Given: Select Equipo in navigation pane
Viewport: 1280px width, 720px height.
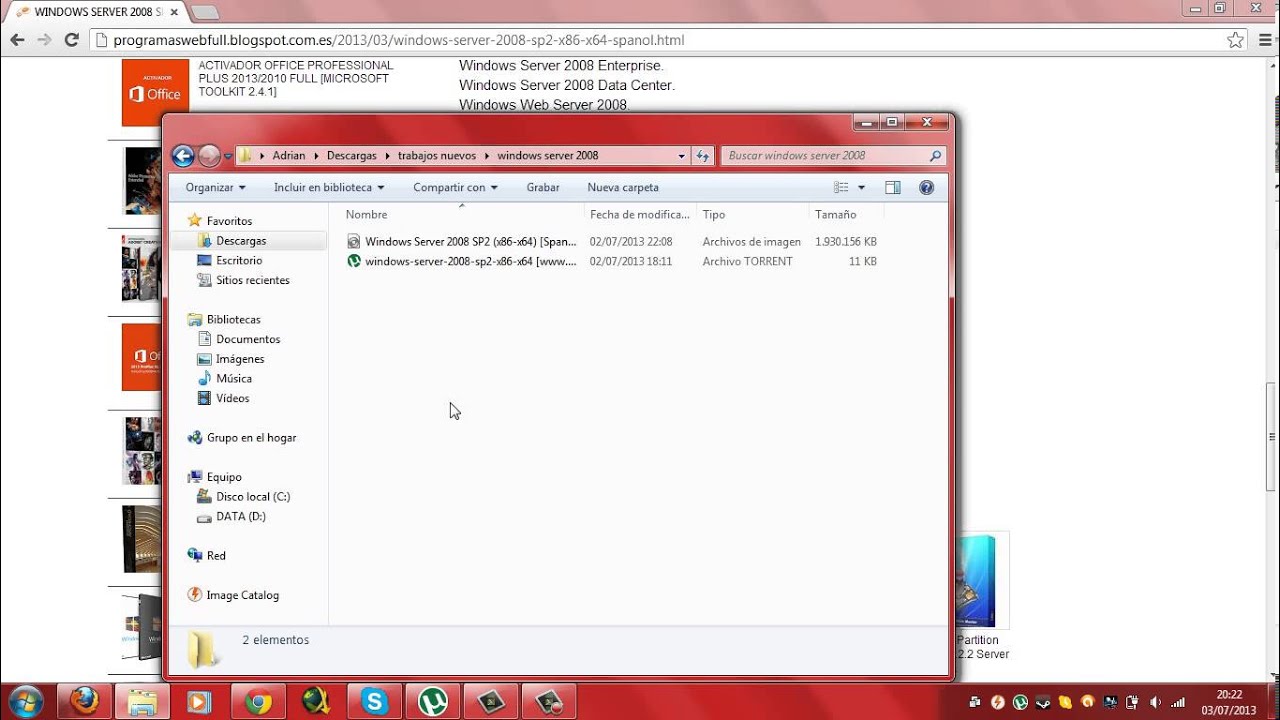Looking at the screenshot, I should (224, 477).
